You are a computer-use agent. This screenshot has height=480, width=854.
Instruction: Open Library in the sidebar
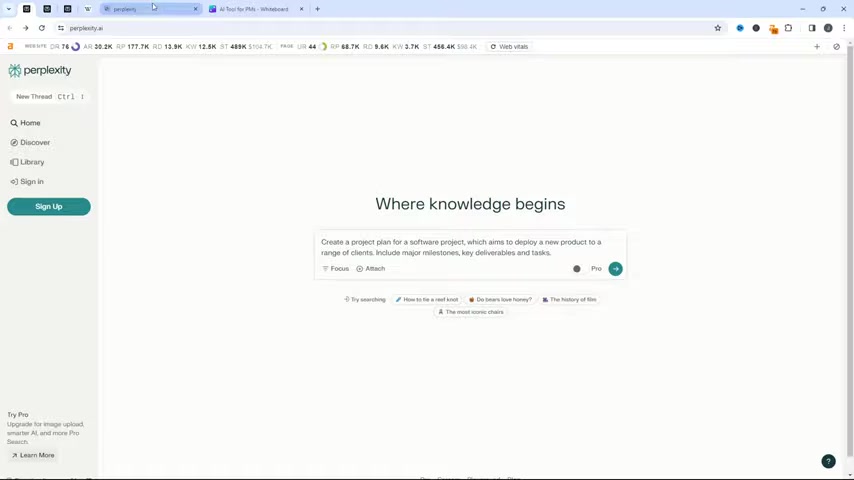click(27, 162)
